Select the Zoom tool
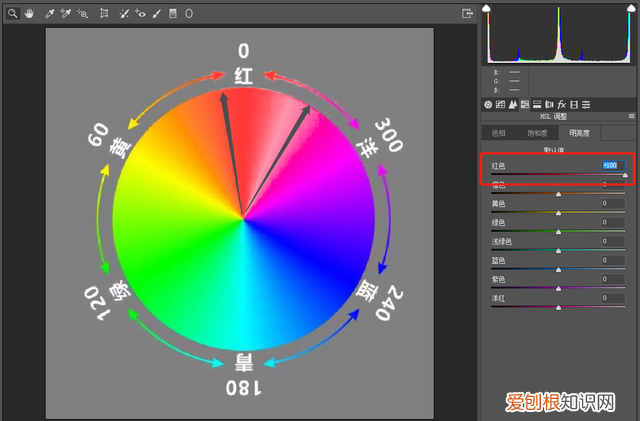This screenshot has width=640, height=421. (x=11, y=14)
